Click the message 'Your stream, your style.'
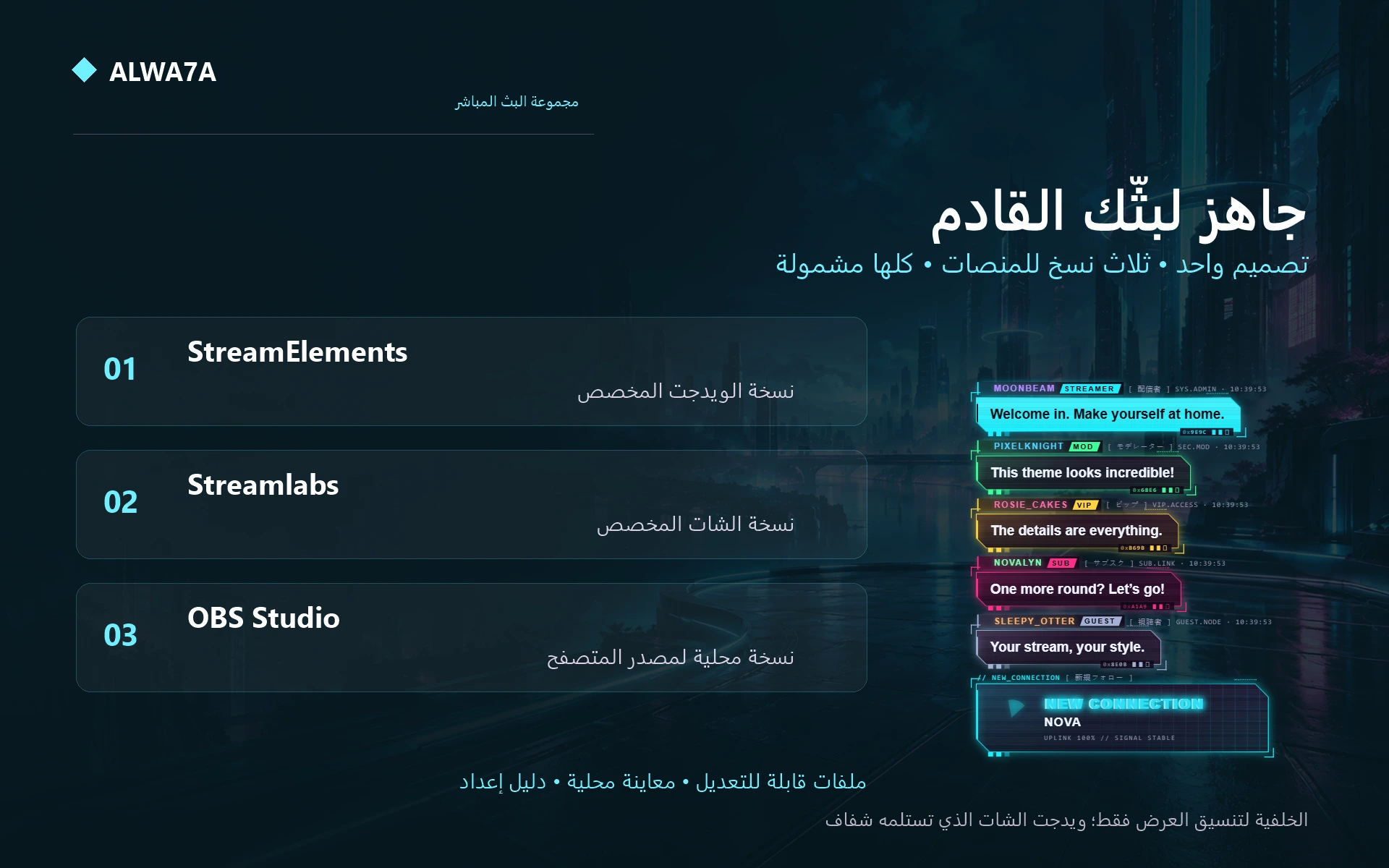1389x868 pixels. coord(1067,647)
